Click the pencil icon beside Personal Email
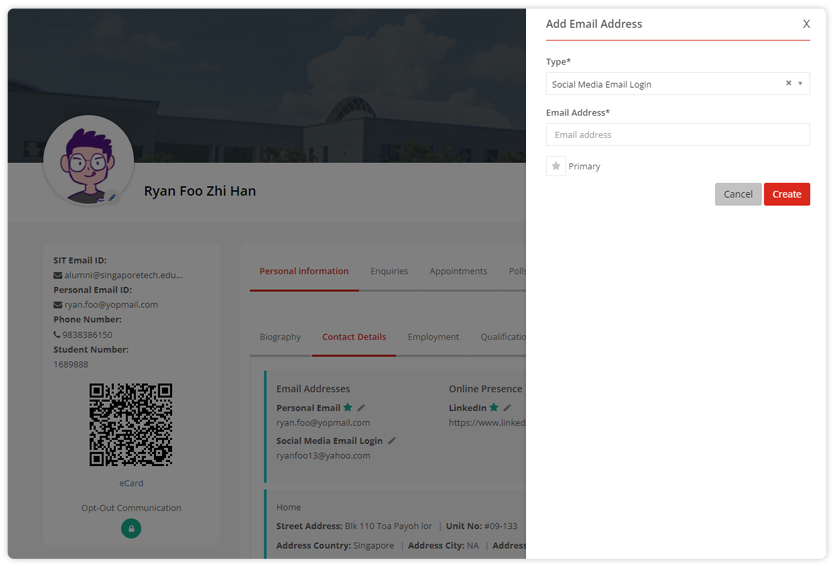The image size is (835, 570). point(361,408)
